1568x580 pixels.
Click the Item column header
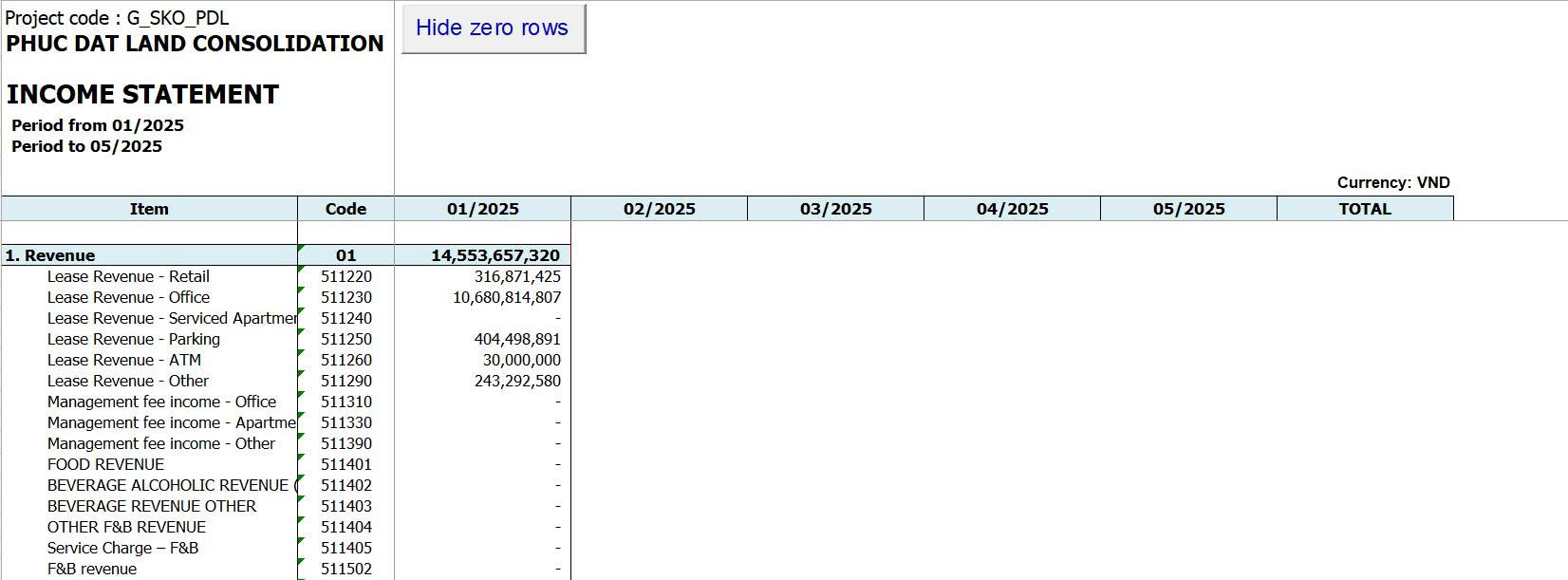149,209
